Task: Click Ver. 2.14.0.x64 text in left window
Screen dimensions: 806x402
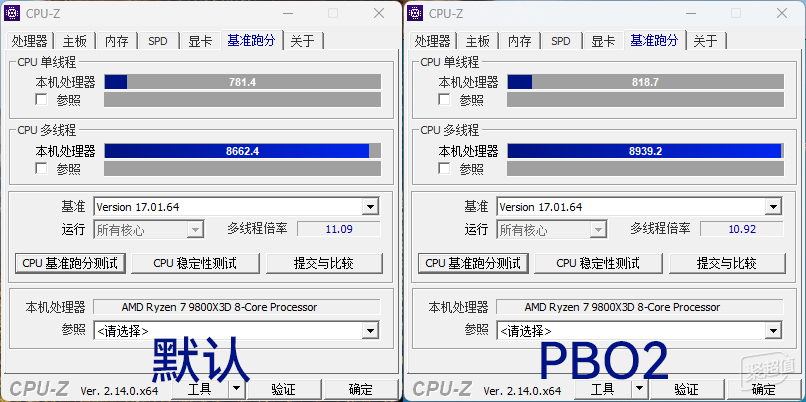Action: point(119,391)
